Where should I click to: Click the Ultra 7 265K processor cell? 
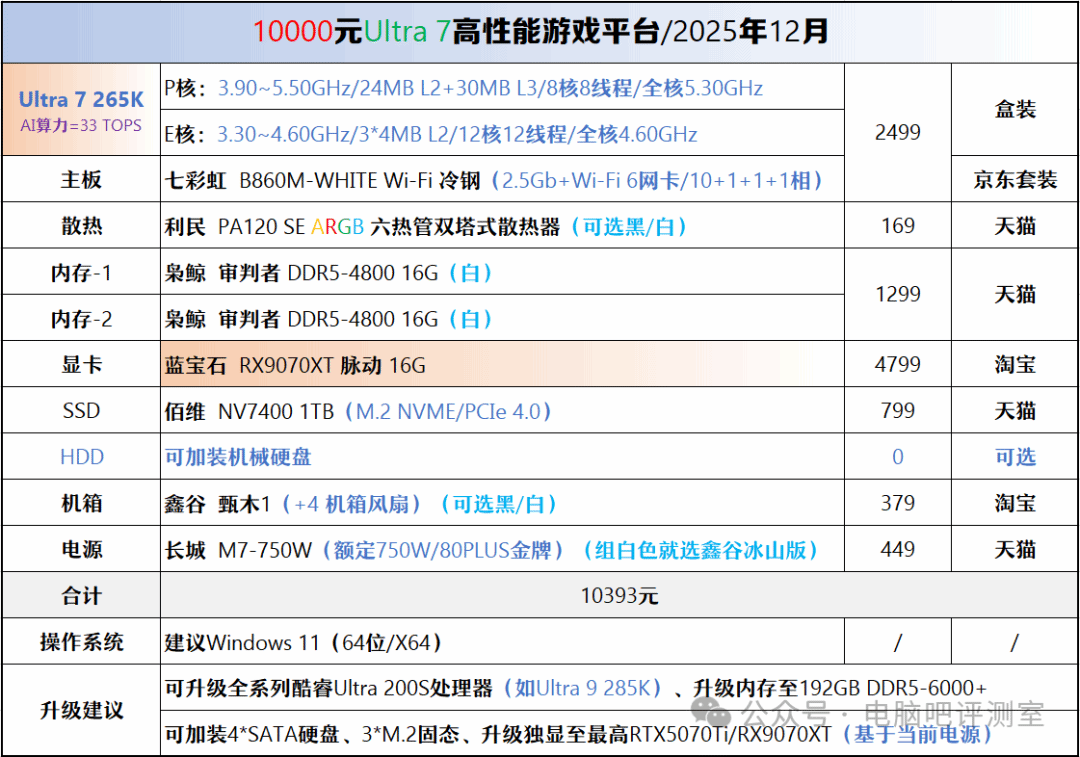click(x=81, y=110)
